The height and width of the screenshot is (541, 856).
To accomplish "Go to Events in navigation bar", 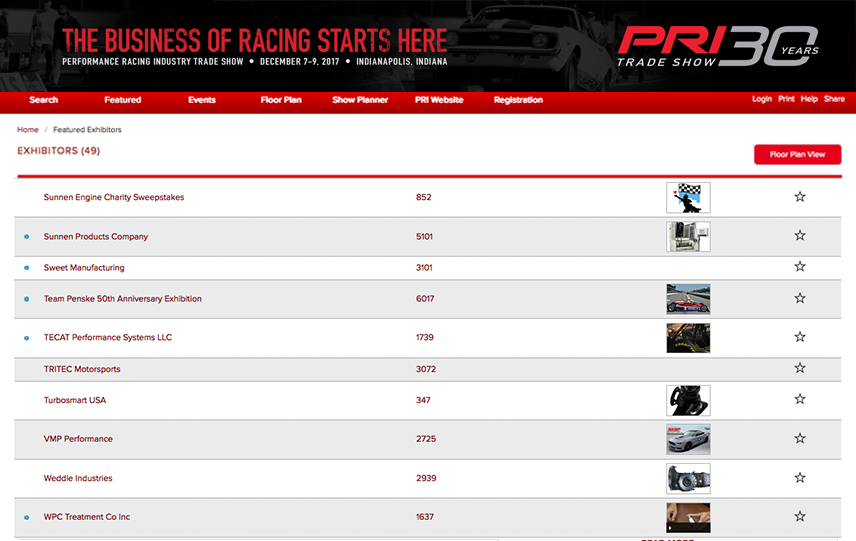I will point(202,100).
